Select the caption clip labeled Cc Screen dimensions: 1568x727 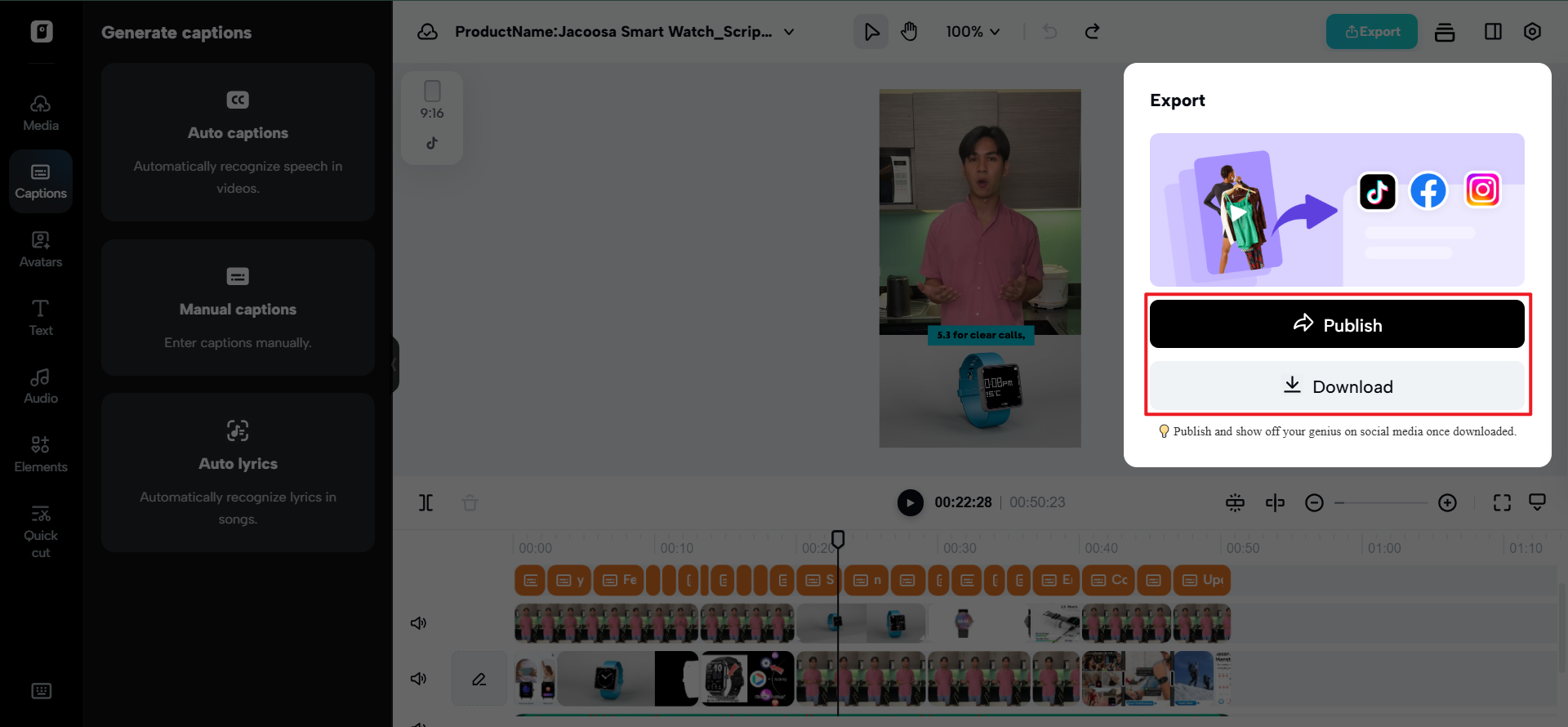tap(1108, 581)
